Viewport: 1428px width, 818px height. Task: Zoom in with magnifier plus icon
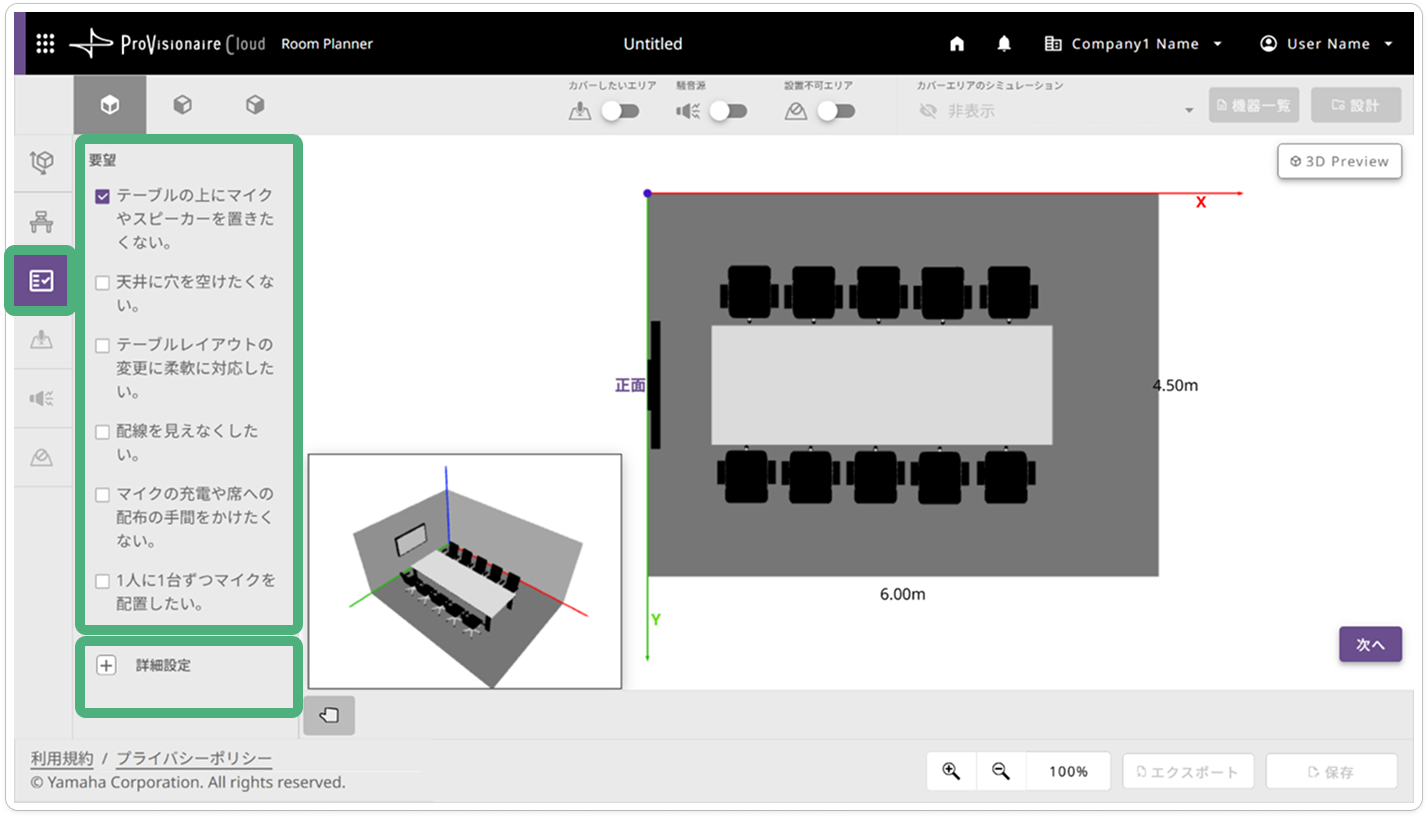[951, 771]
